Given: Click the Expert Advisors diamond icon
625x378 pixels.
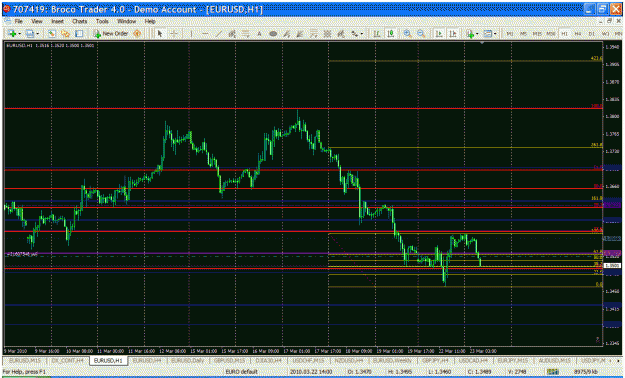Looking at the screenshot, I should (137, 34).
